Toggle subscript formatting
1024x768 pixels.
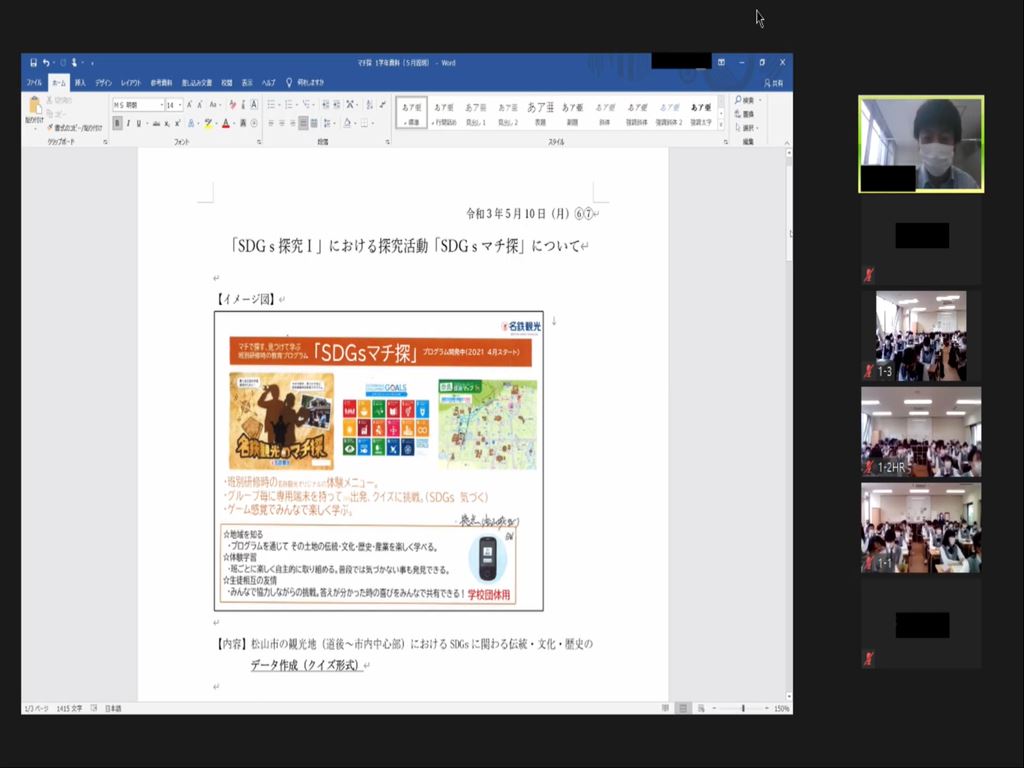pyautogui.click(x=167, y=123)
